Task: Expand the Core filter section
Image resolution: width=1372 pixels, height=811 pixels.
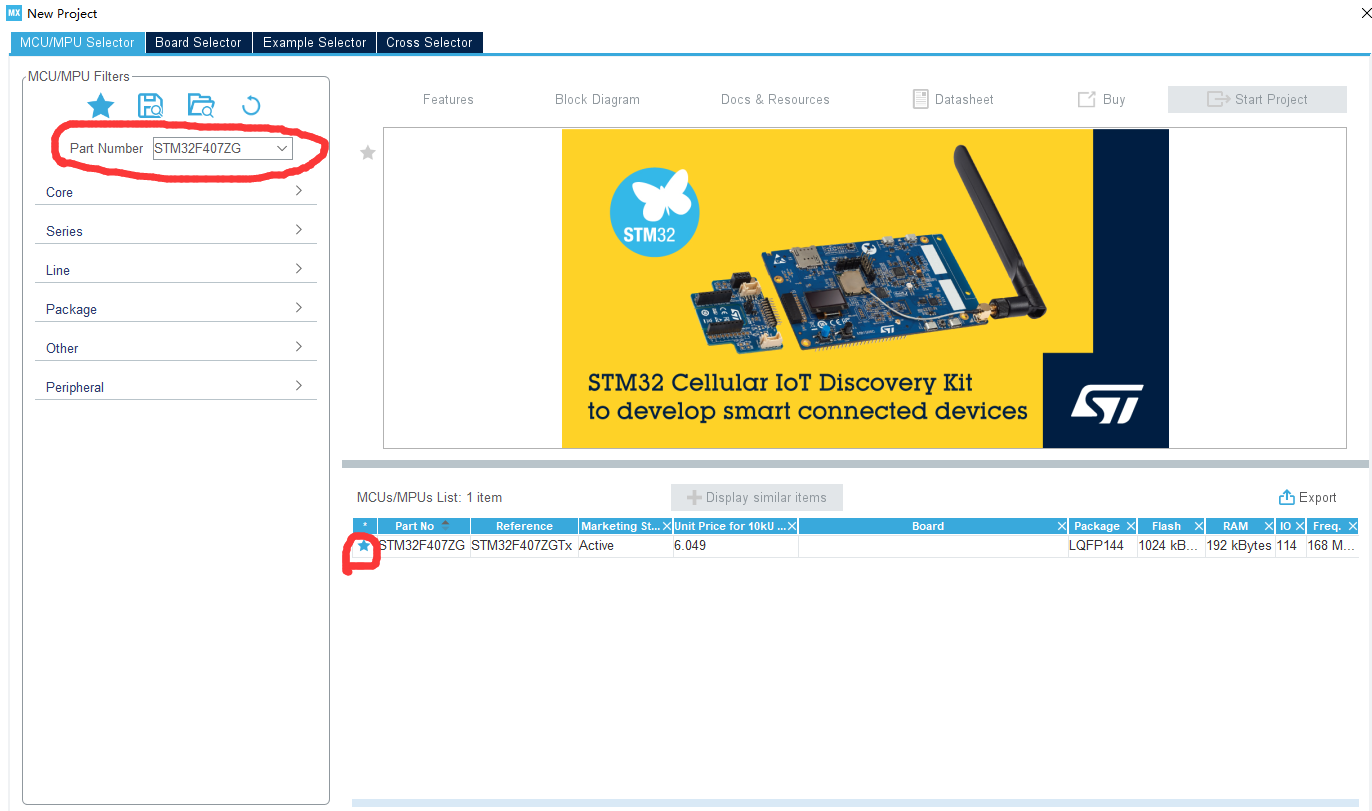Action: tap(175, 192)
